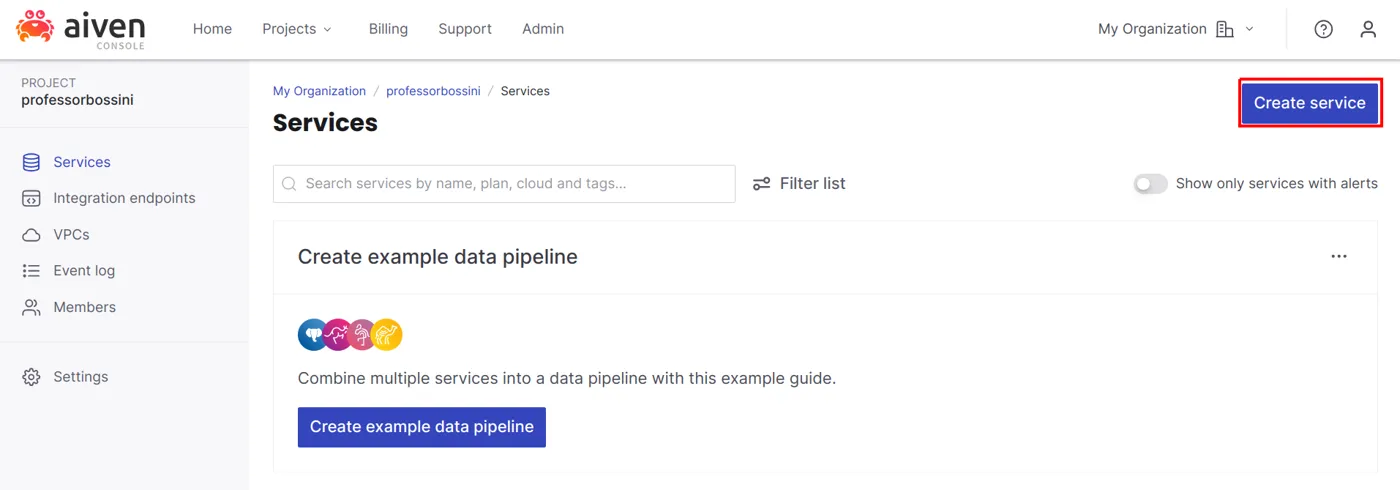Image resolution: width=1400 pixels, height=490 pixels.
Task: Open the user profile icon
Action: tap(1368, 29)
